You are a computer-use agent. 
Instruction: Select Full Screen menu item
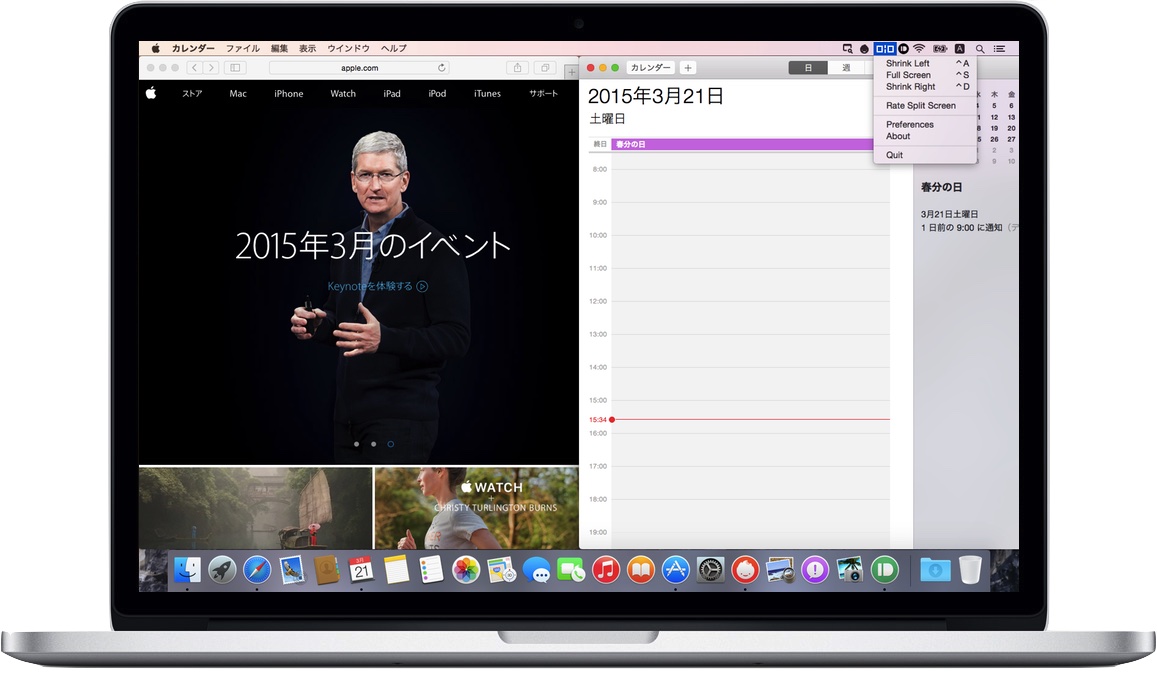pyautogui.click(x=927, y=75)
